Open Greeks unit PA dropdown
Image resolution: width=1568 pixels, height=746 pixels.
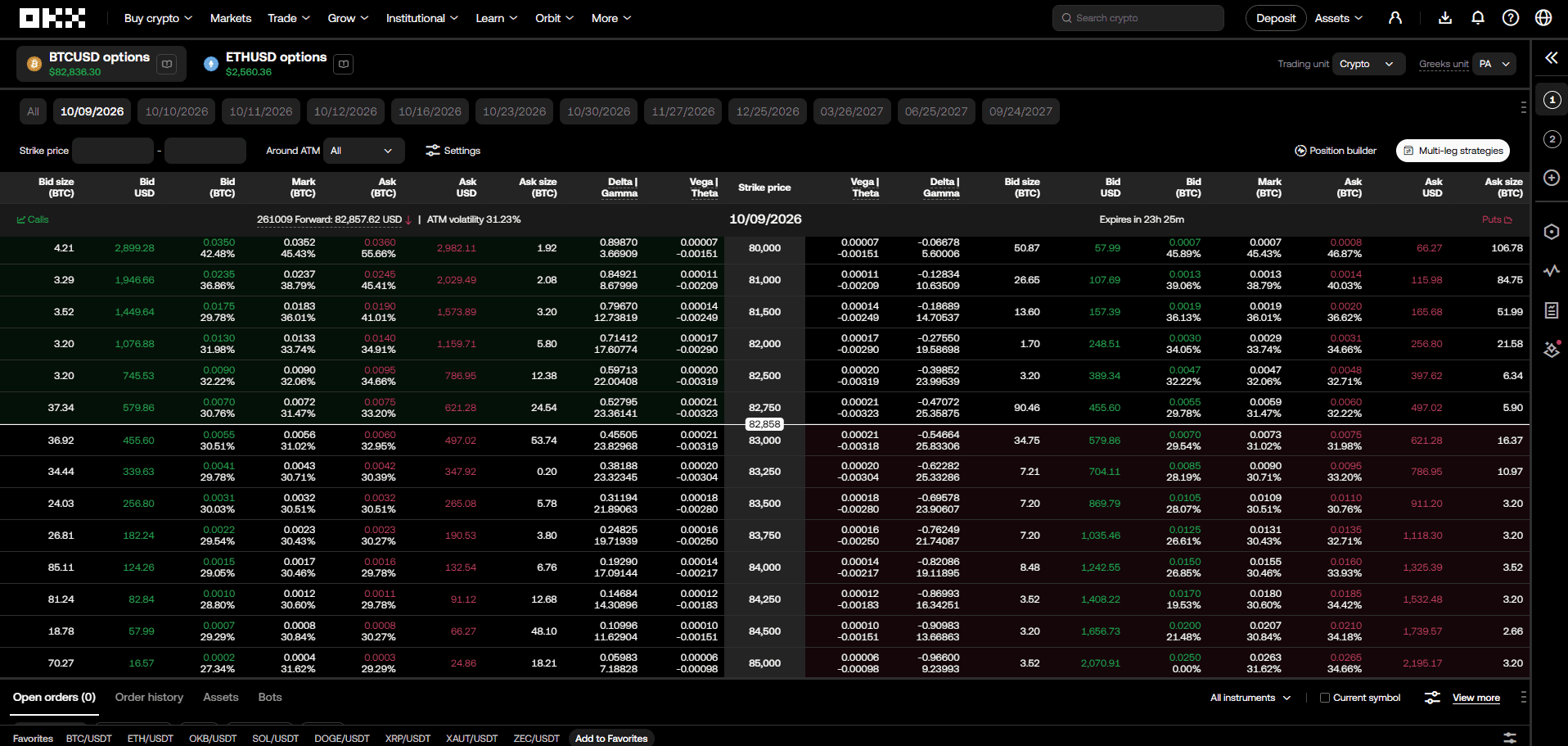pyautogui.click(x=1494, y=64)
